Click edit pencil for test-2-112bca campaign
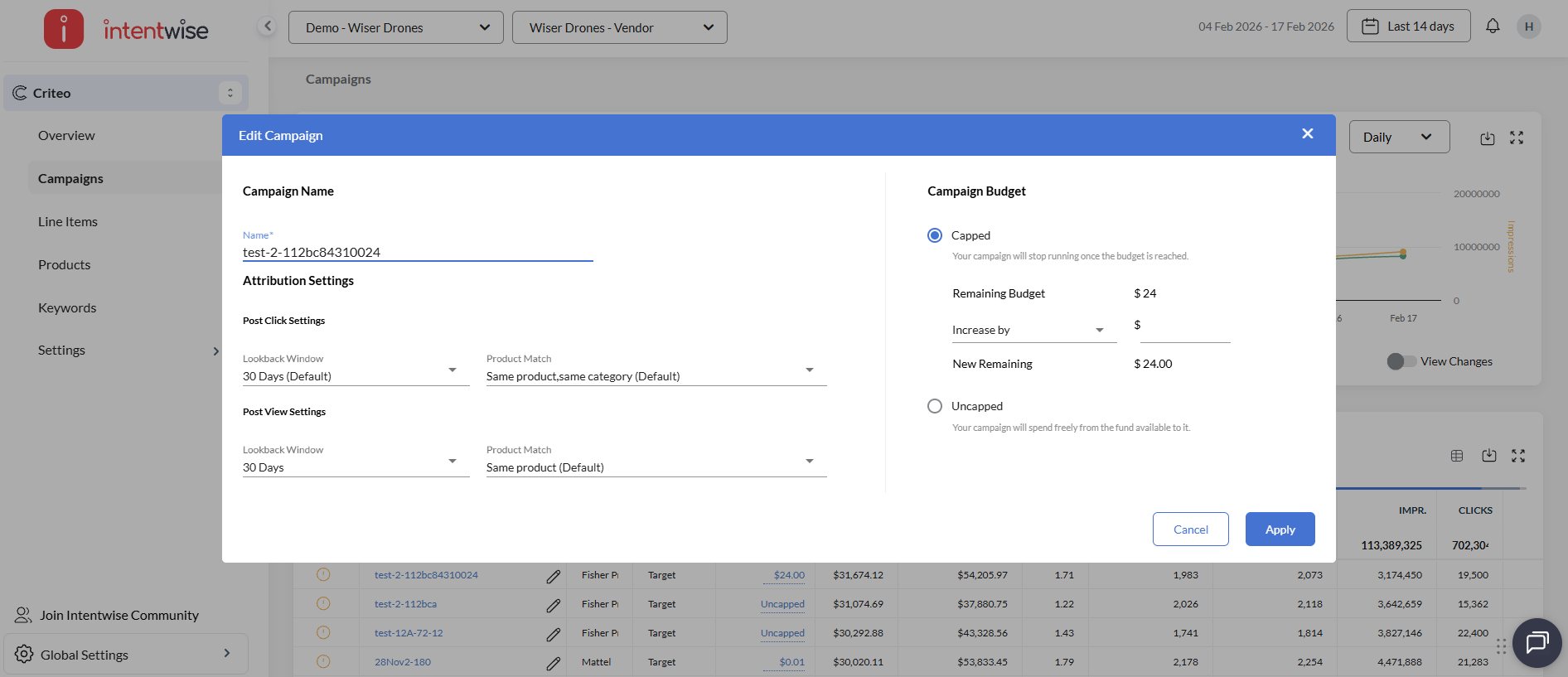 click(553, 605)
